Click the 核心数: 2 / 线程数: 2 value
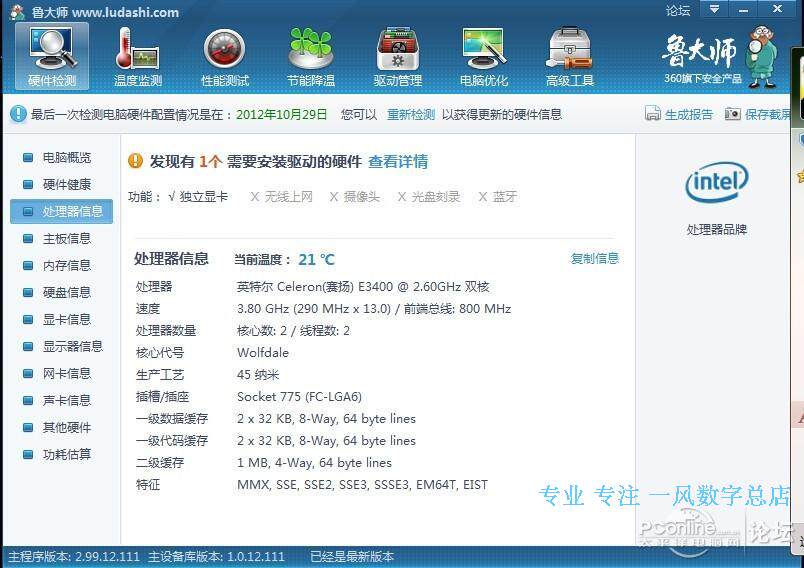804x568 pixels. point(293,331)
